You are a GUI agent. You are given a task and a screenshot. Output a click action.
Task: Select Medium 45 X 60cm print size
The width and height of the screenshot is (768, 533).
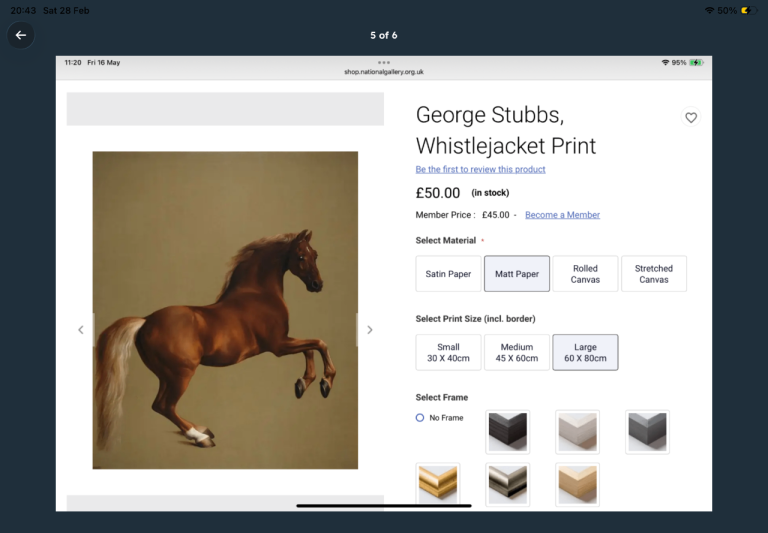(x=517, y=352)
